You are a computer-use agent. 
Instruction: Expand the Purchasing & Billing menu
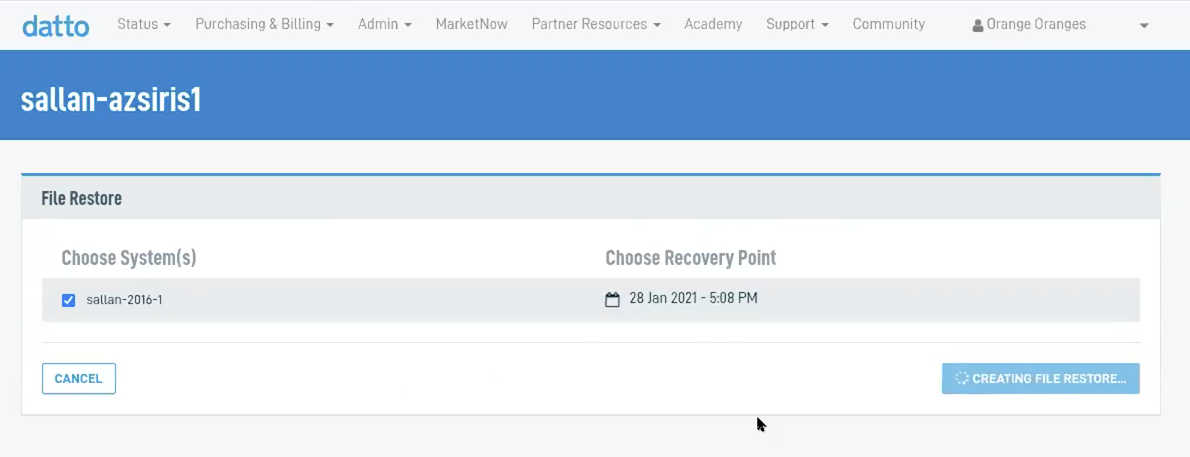point(264,24)
